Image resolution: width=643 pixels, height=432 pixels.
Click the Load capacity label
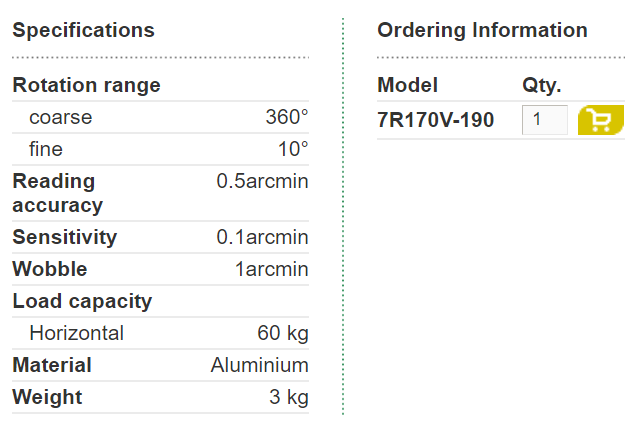tap(82, 301)
